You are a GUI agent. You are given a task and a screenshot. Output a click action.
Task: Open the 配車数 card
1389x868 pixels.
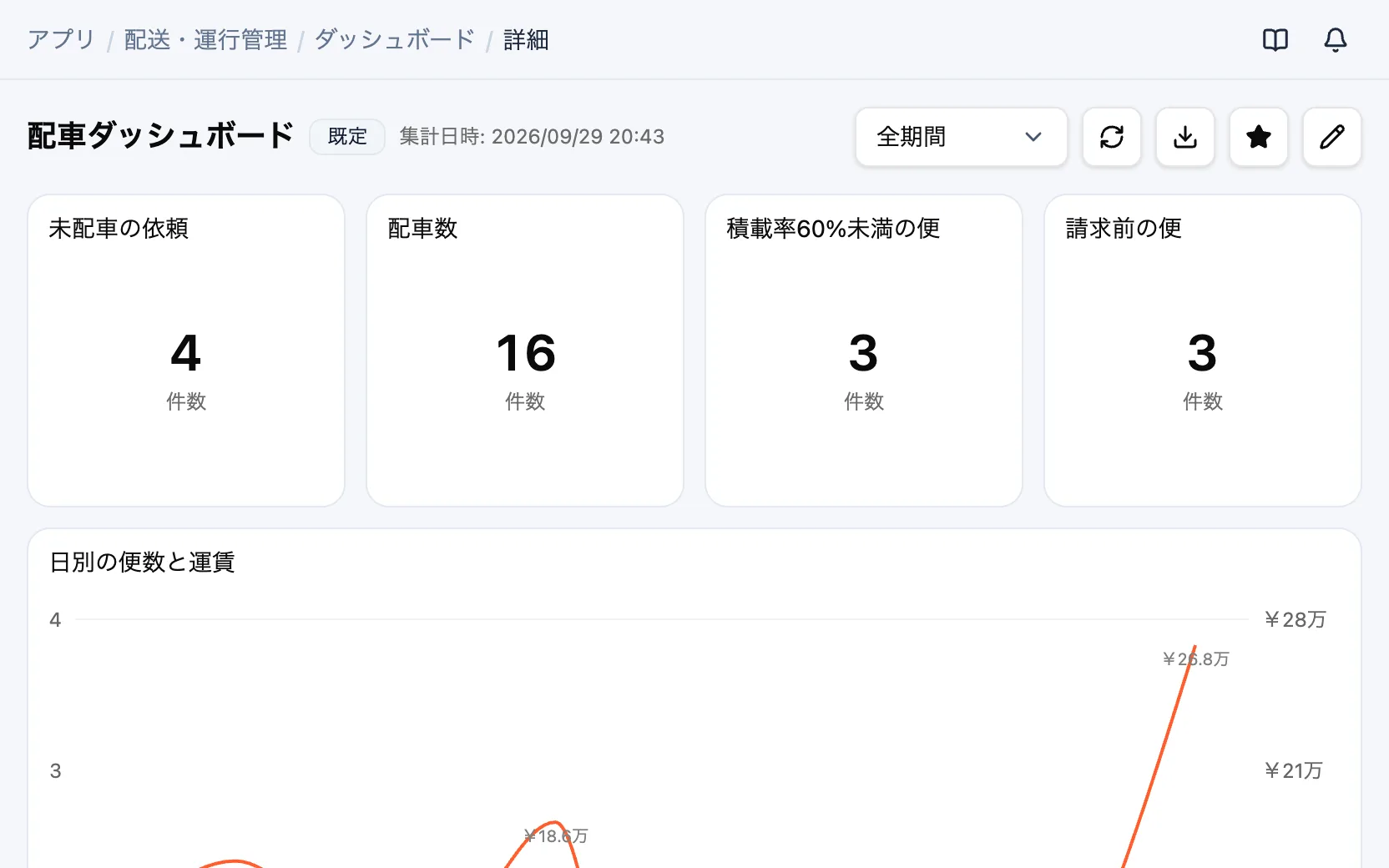click(525, 351)
